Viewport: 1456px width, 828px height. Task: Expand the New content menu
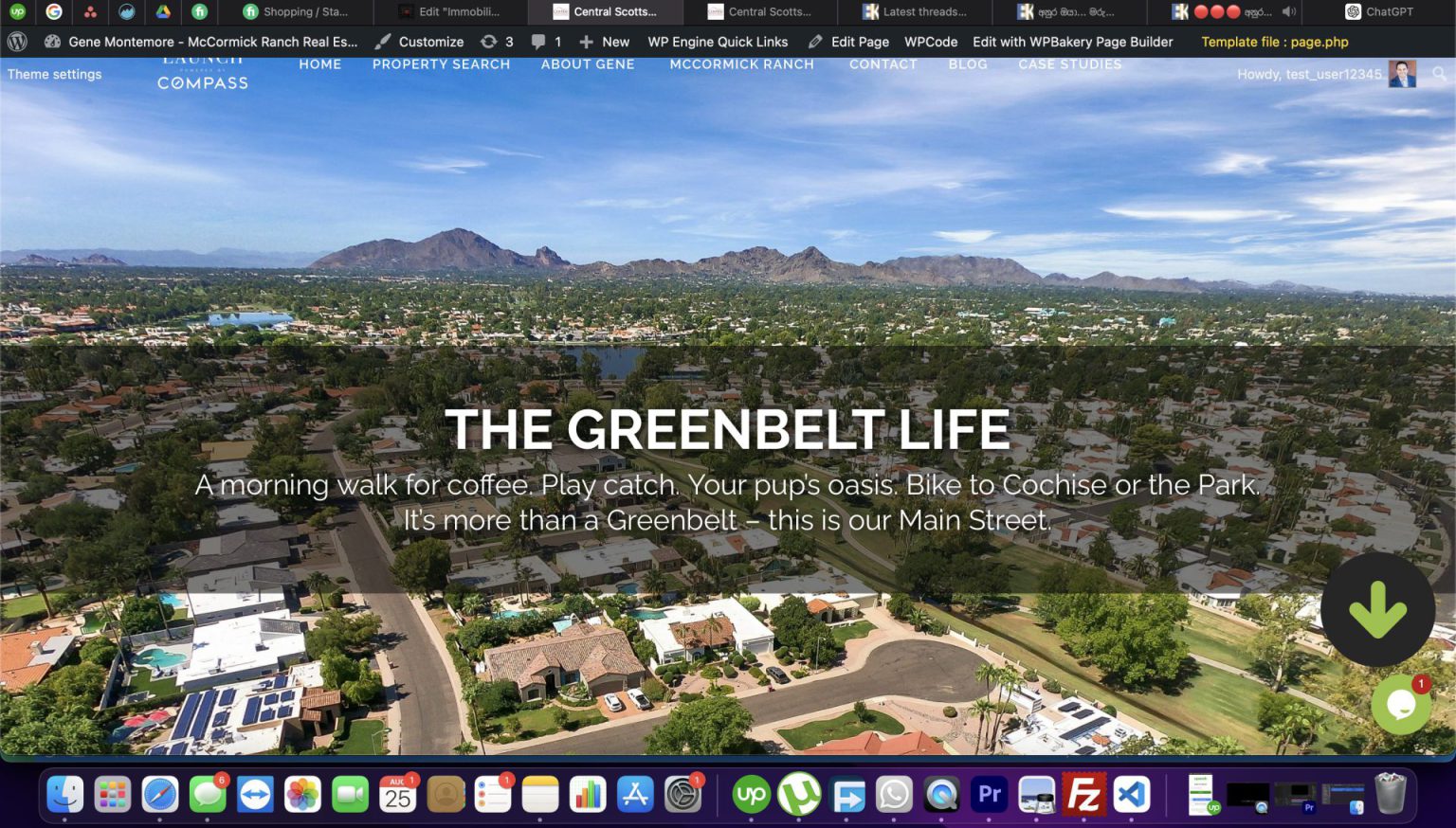(604, 42)
